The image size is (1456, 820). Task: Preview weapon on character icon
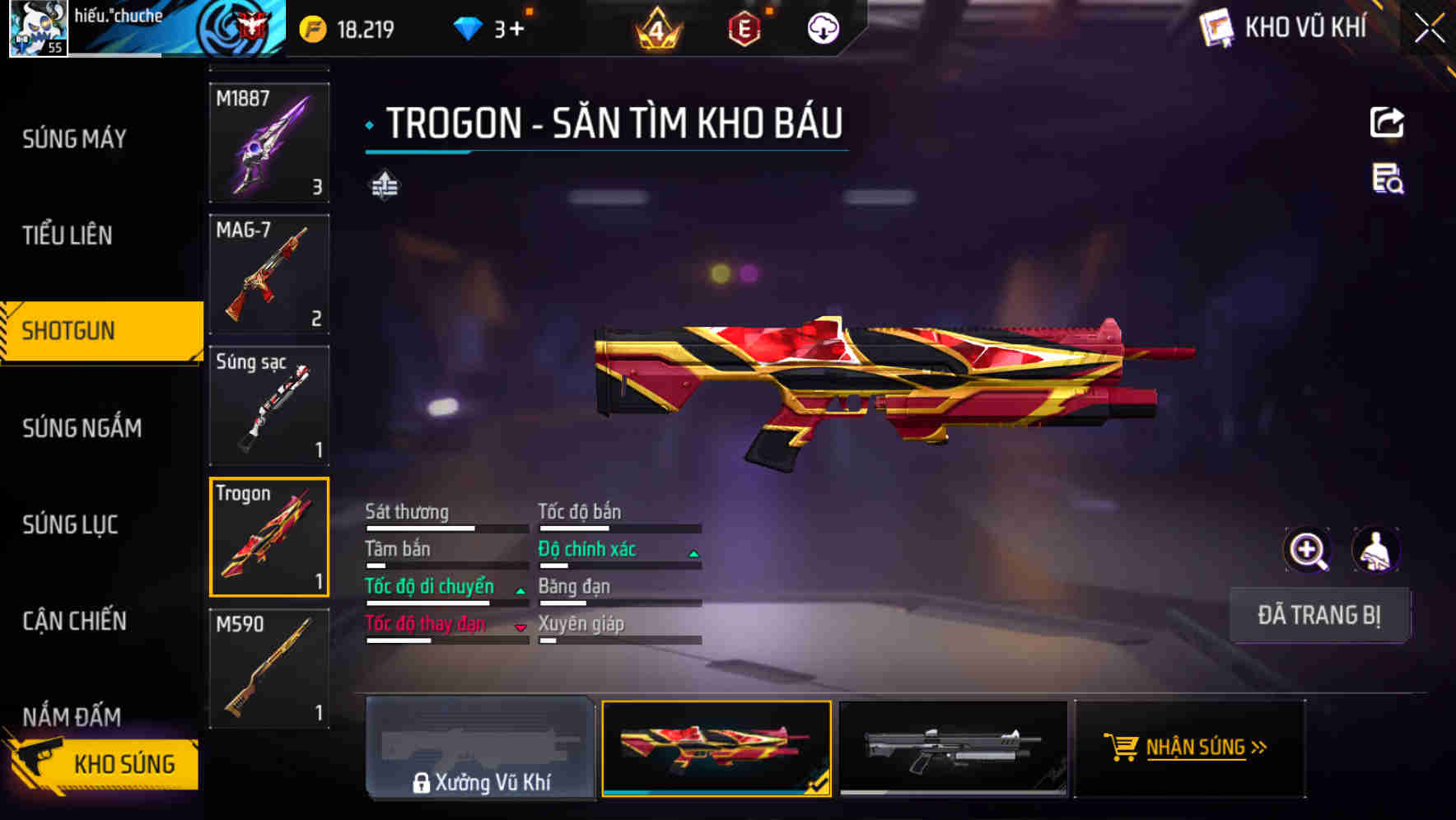point(1376,550)
